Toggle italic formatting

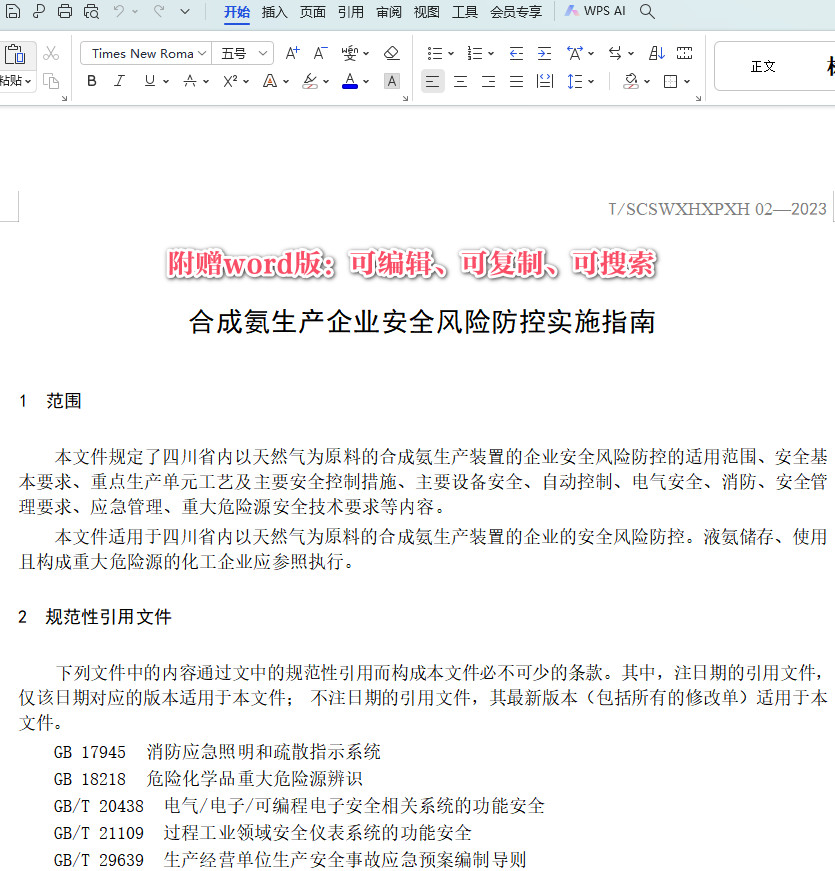tap(119, 80)
